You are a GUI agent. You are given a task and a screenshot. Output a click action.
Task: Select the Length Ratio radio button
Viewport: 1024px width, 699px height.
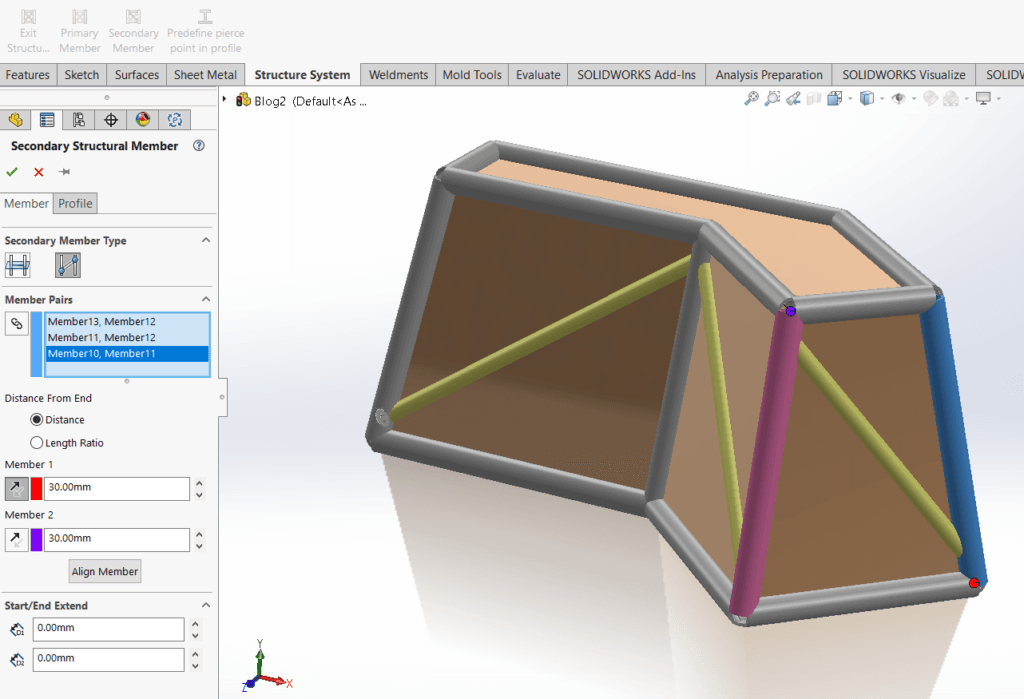[x=37, y=443]
